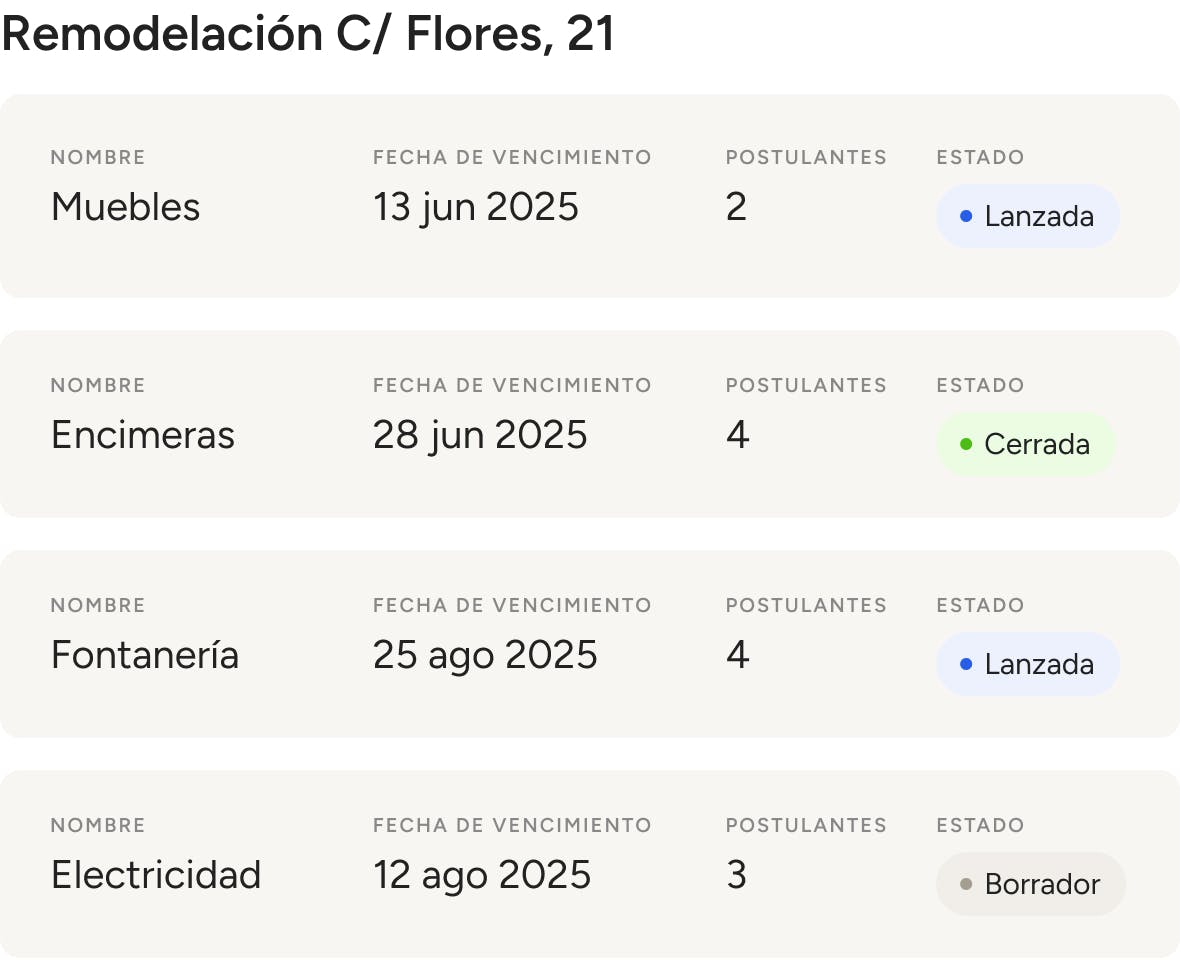The image size is (1180, 960).
Task: Click the Borrador status badge
Action: (x=1030, y=884)
